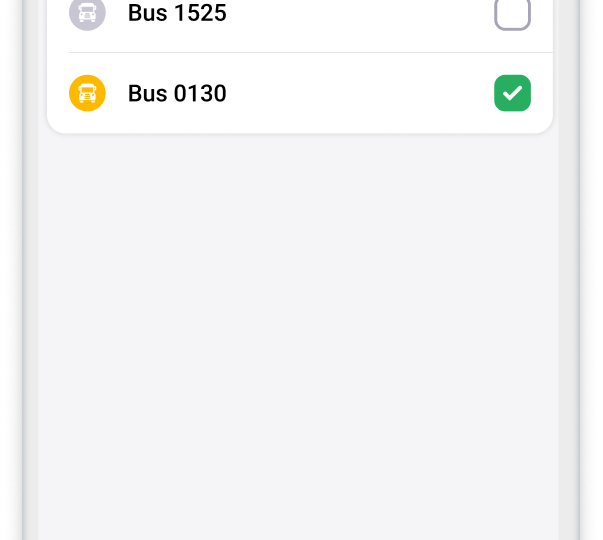Select the Bus 0130 list row

pyautogui.click(x=300, y=93)
